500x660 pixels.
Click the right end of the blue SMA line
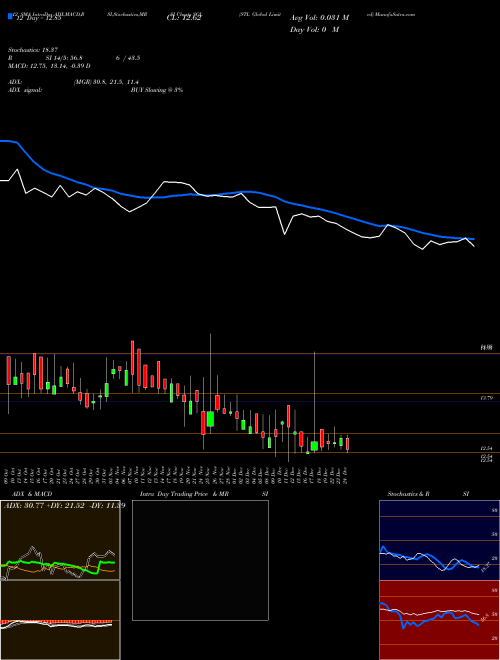(473, 239)
